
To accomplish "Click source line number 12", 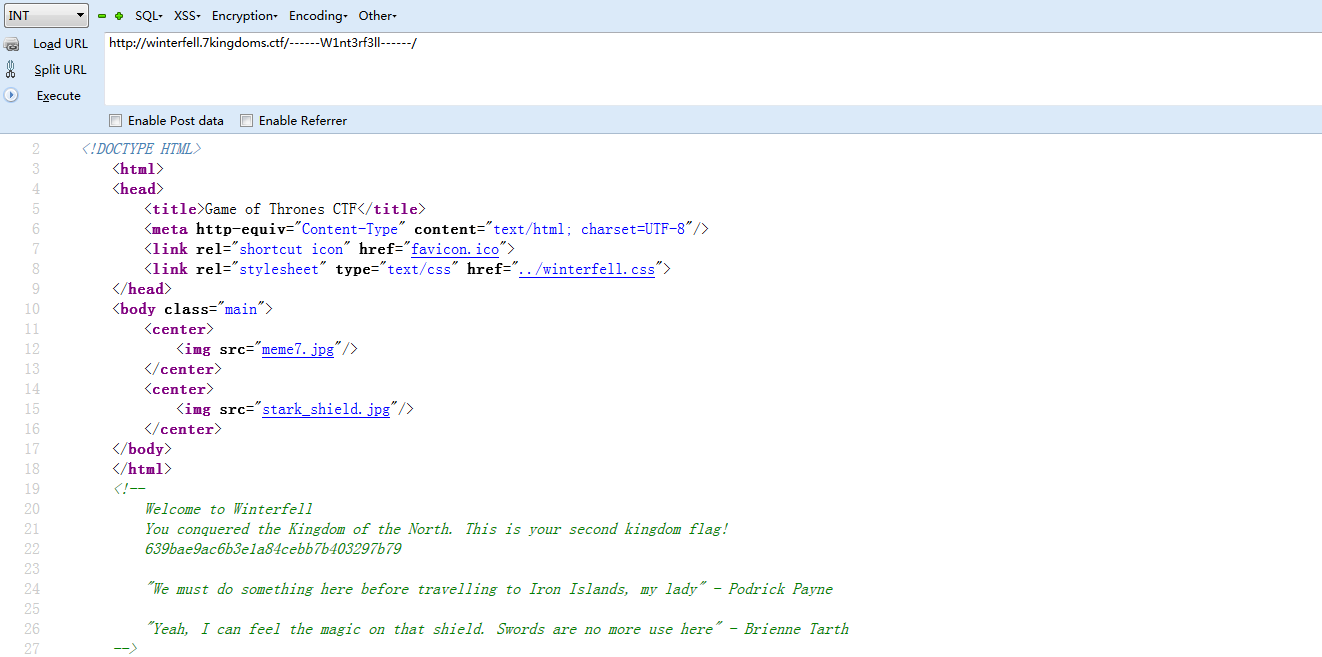I will (x=32, y=349).
